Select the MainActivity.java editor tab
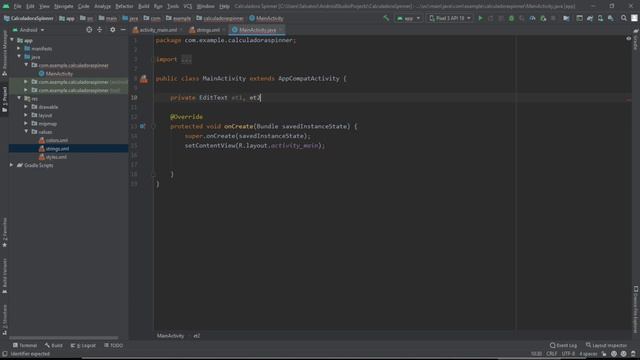Image resolution: width=640 pixels, height=360 pixels. (x=257, y=30)
